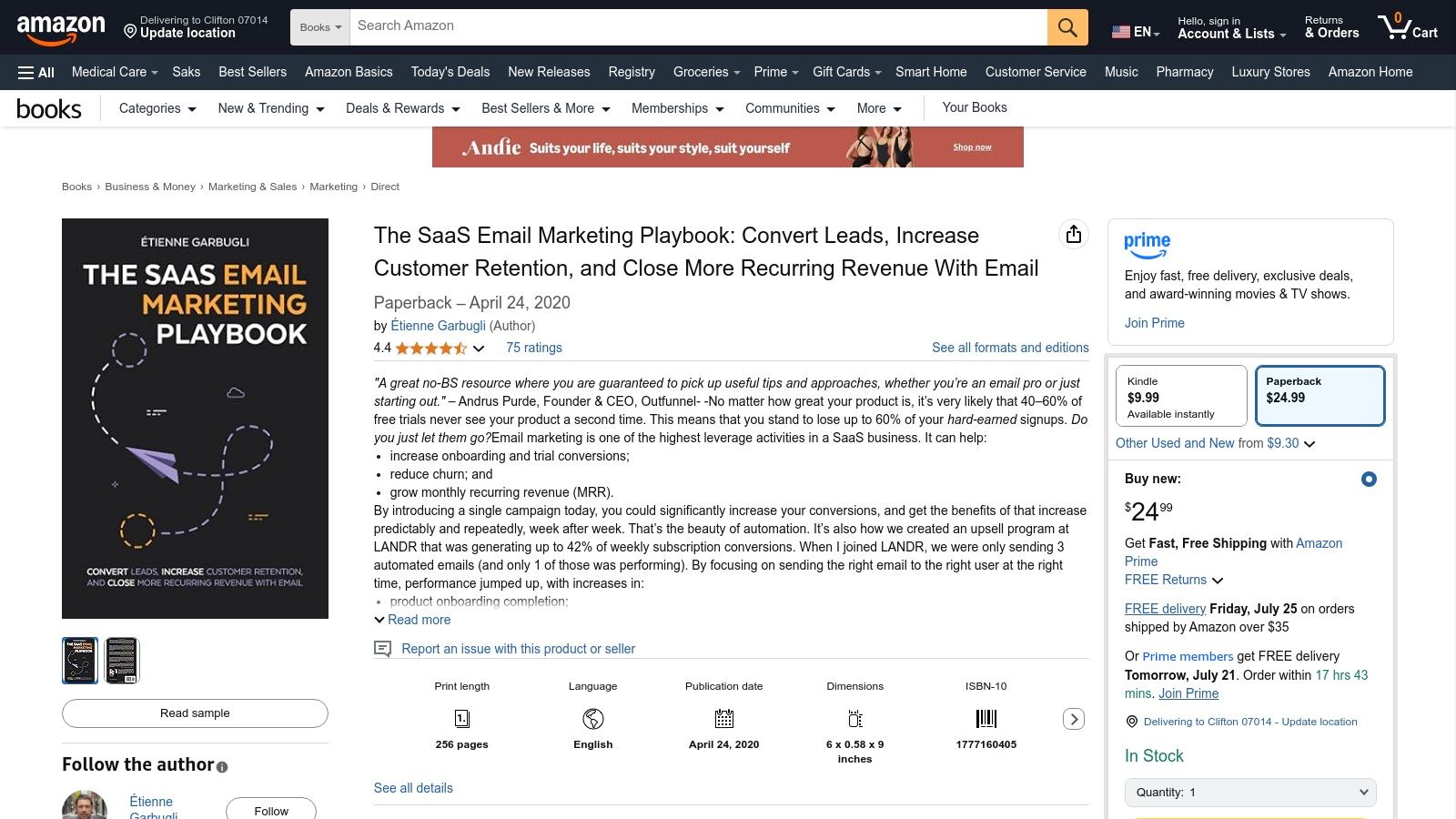Click the ISBN-10 barcode icon
Viewport: 1456px width, 819px height.
[x=986, y=719]
